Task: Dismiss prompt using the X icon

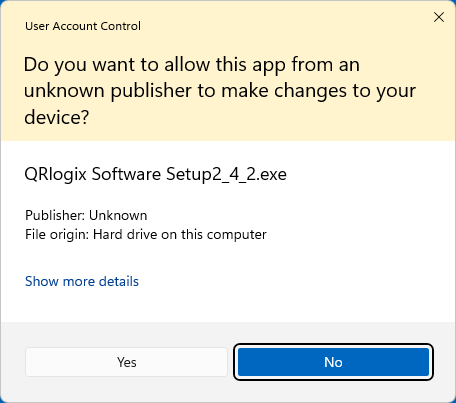Action: (x=439, y=17)
